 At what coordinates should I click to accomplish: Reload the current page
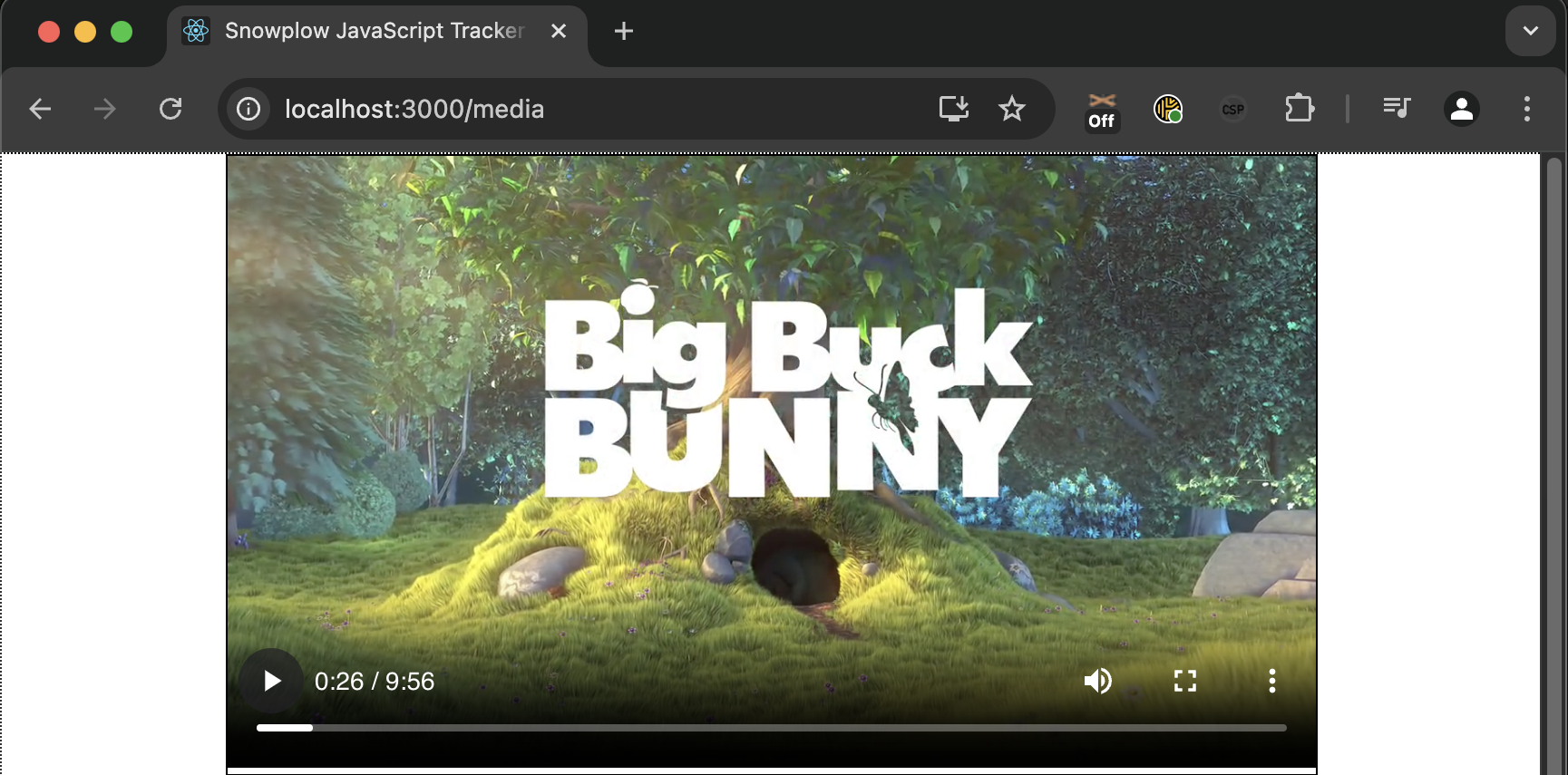[x=170, y=109]
